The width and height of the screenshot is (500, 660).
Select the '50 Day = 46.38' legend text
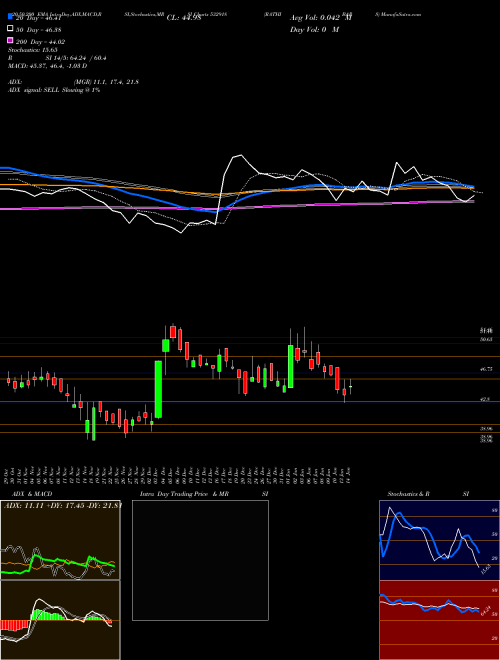click(x=40, y=30)
